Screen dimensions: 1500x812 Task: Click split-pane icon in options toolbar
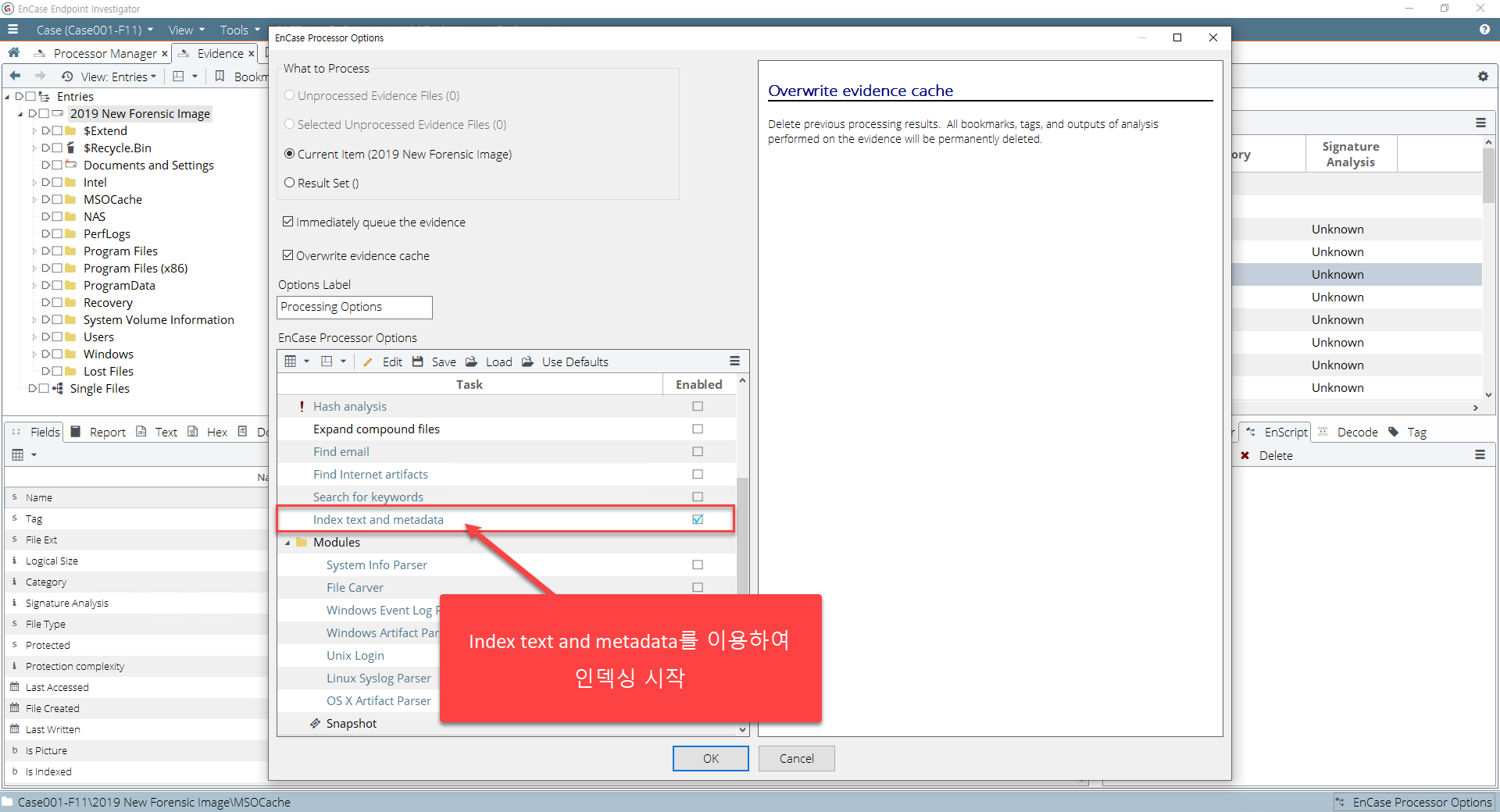(327, 361)
